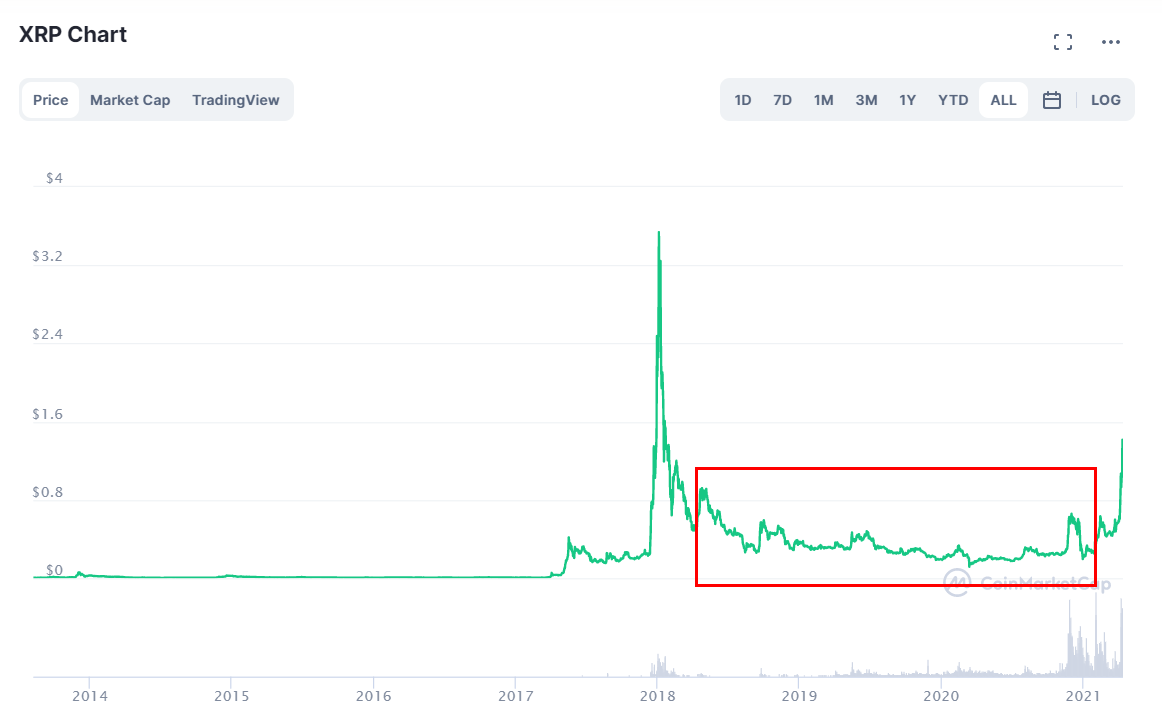The height and width of the screenshot is (722, 1162).
Task: Show year-to-date (YTD) range
Action: tap(953, 100)
